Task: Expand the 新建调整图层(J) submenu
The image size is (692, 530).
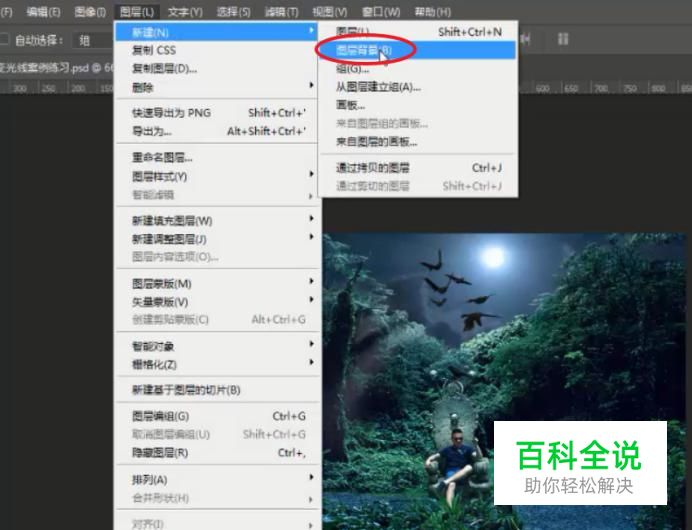Action: pyautogui.click(x=216, y=239)
